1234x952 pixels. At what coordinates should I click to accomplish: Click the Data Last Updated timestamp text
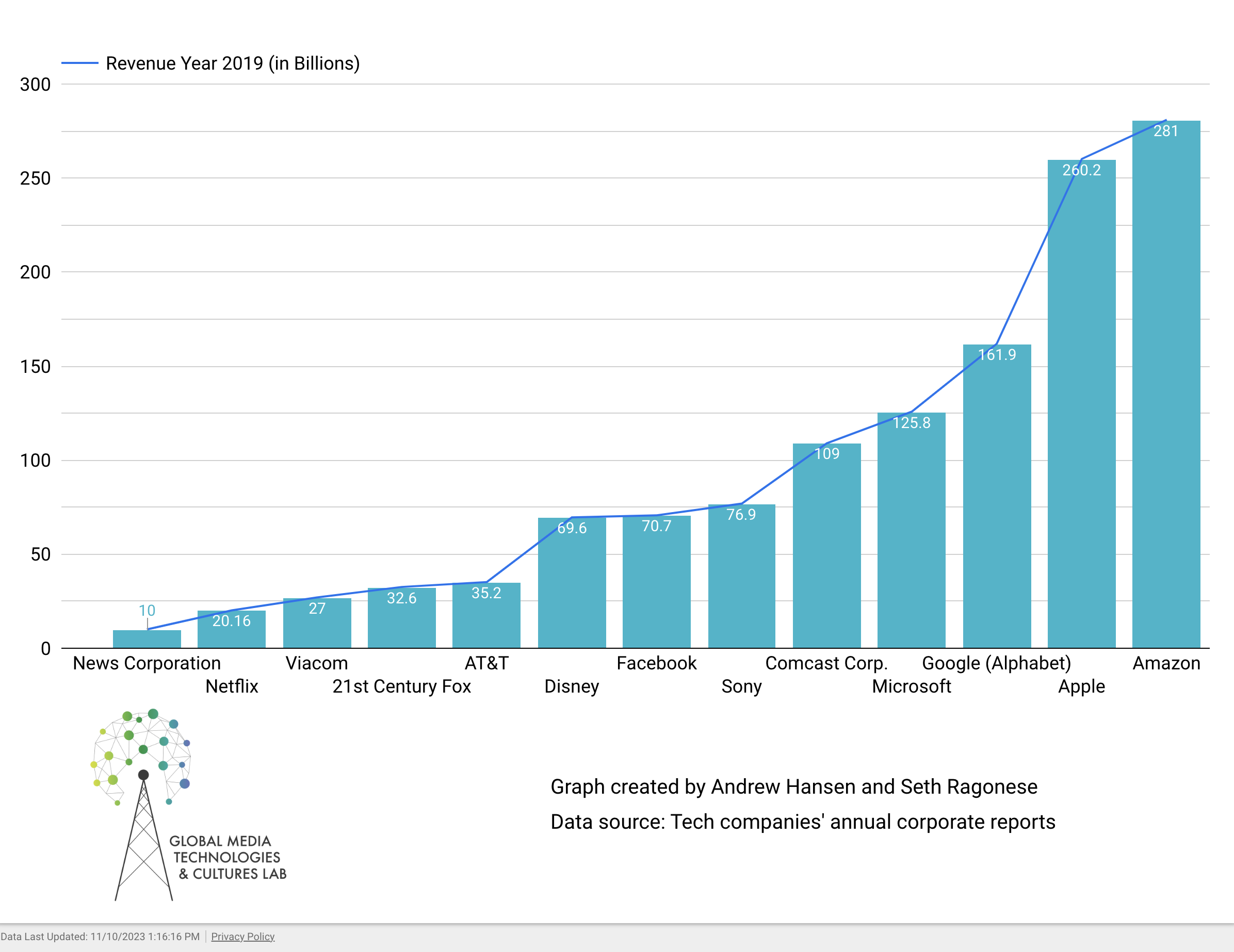click(100, 936)
